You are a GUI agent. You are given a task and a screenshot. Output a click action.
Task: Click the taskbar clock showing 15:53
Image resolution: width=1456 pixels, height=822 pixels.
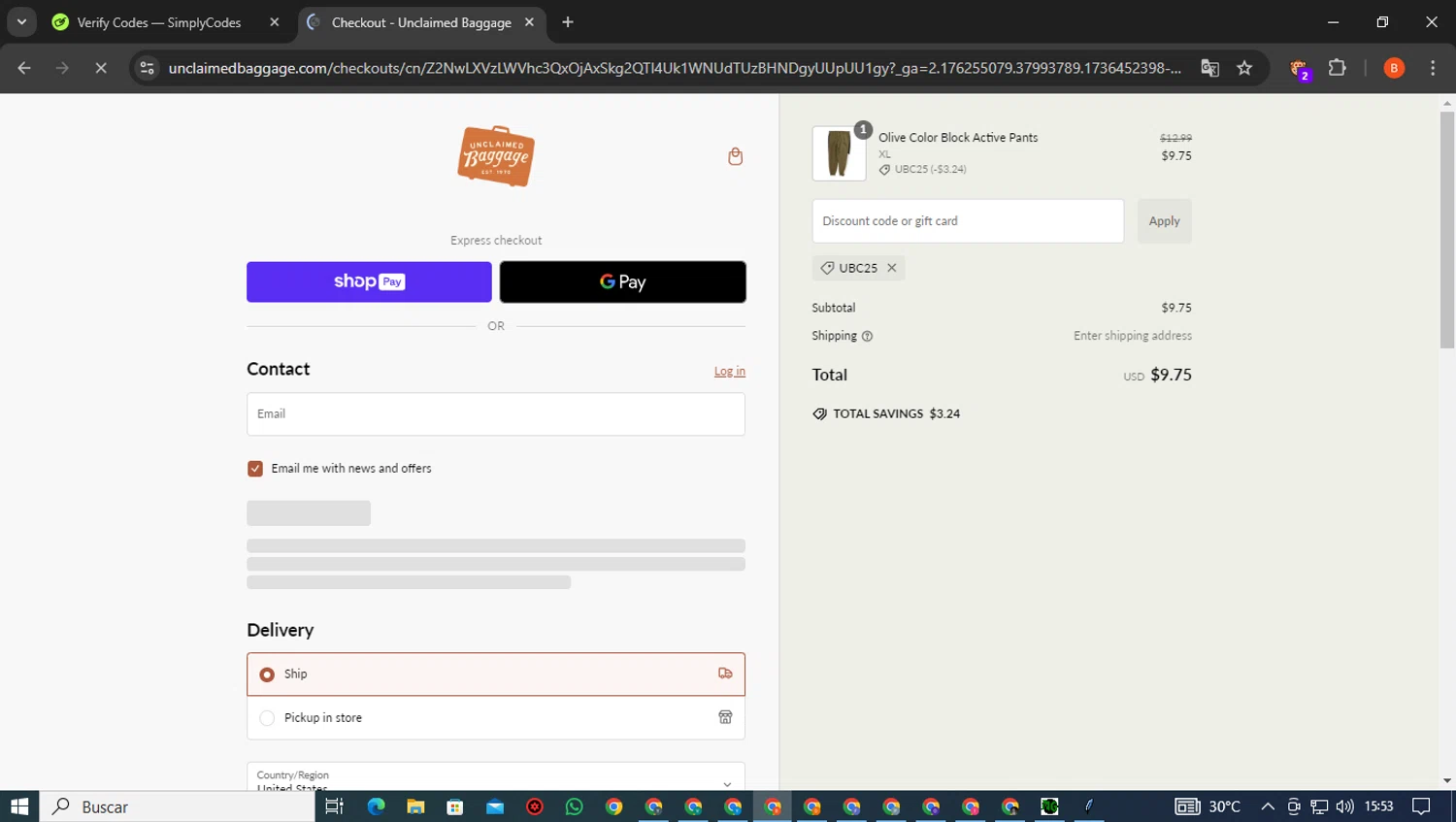tap(1379, 806)
